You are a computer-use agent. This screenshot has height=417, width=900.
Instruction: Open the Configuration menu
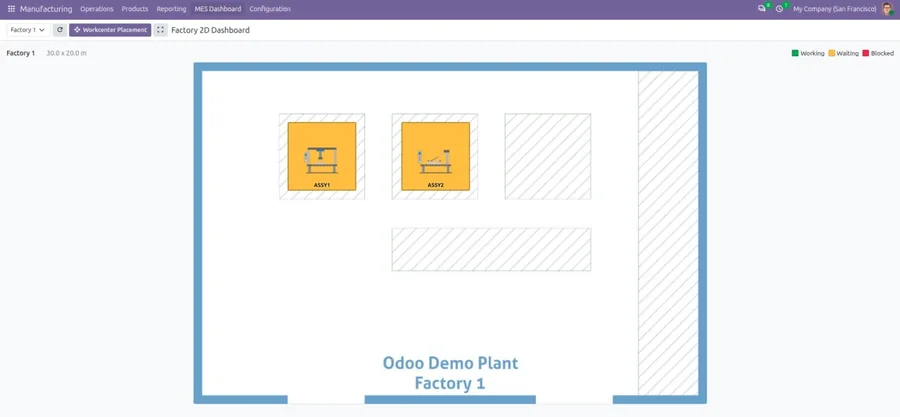tap(270, 9)
